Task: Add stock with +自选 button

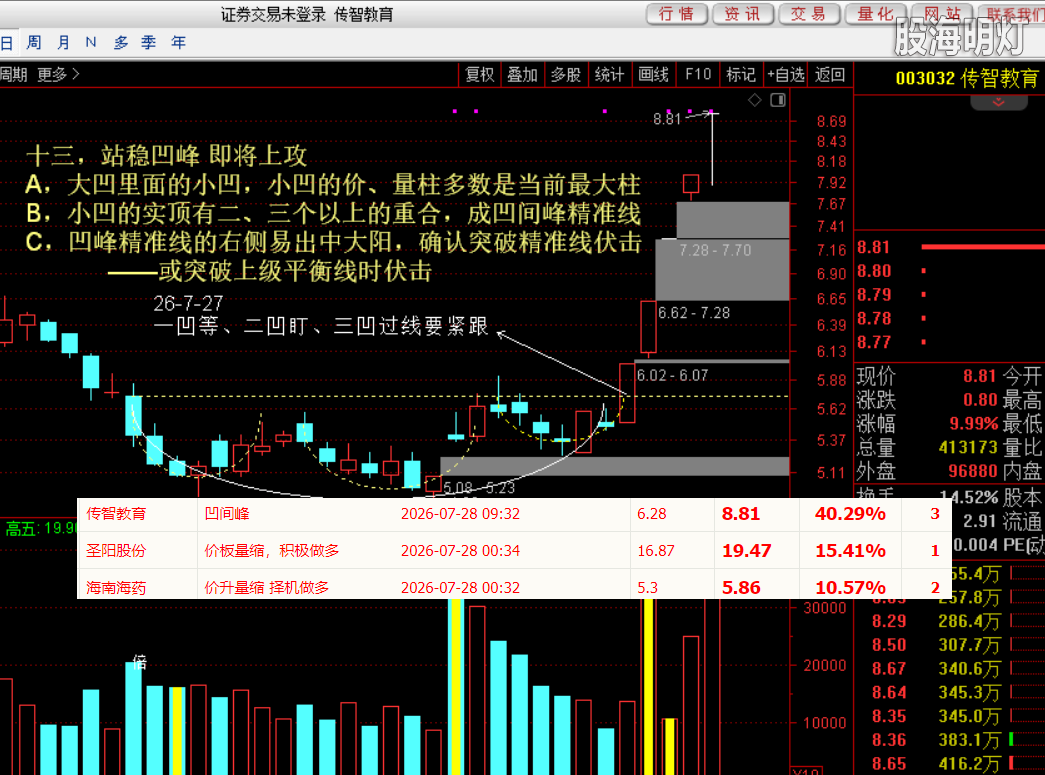Action: click(x=786, y=75)
